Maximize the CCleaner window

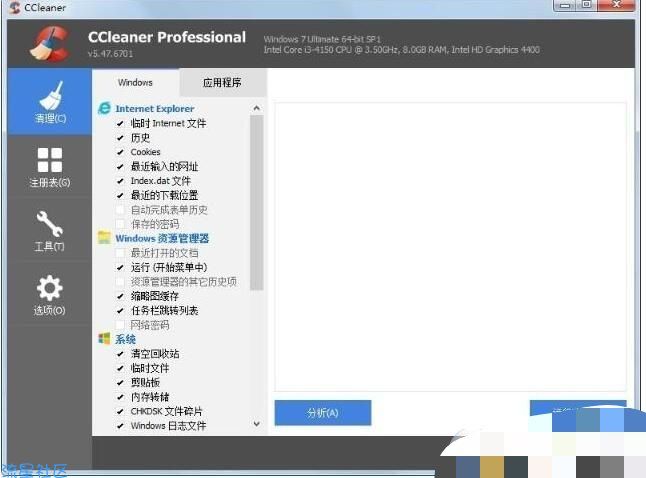pos(586,5)
